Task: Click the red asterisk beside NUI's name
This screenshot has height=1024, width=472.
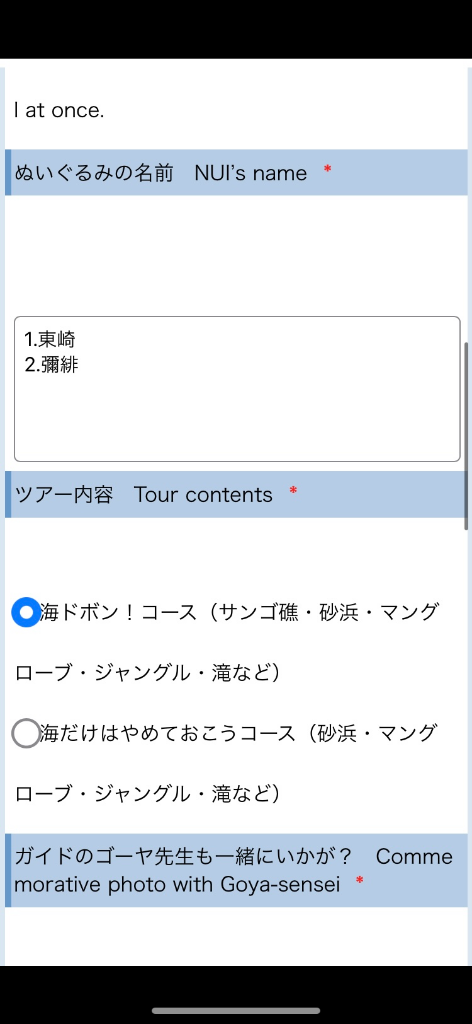Action: 328,170
